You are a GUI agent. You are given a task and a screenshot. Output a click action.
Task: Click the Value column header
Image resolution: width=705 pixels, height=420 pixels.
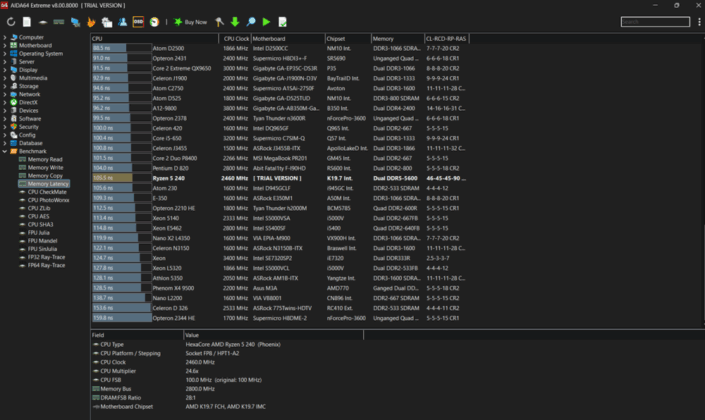click(x=273, y=335)
